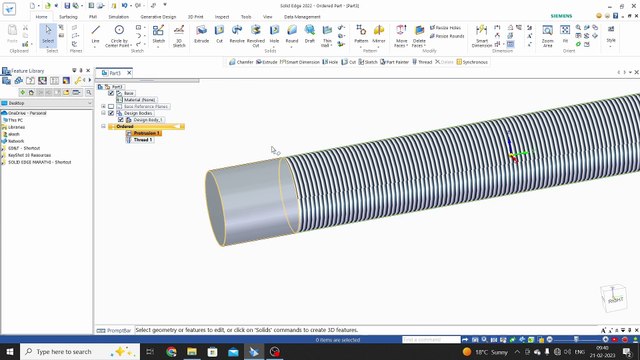Click Resize Rounds button
This screenshot has height=360, width=640.
447,36
